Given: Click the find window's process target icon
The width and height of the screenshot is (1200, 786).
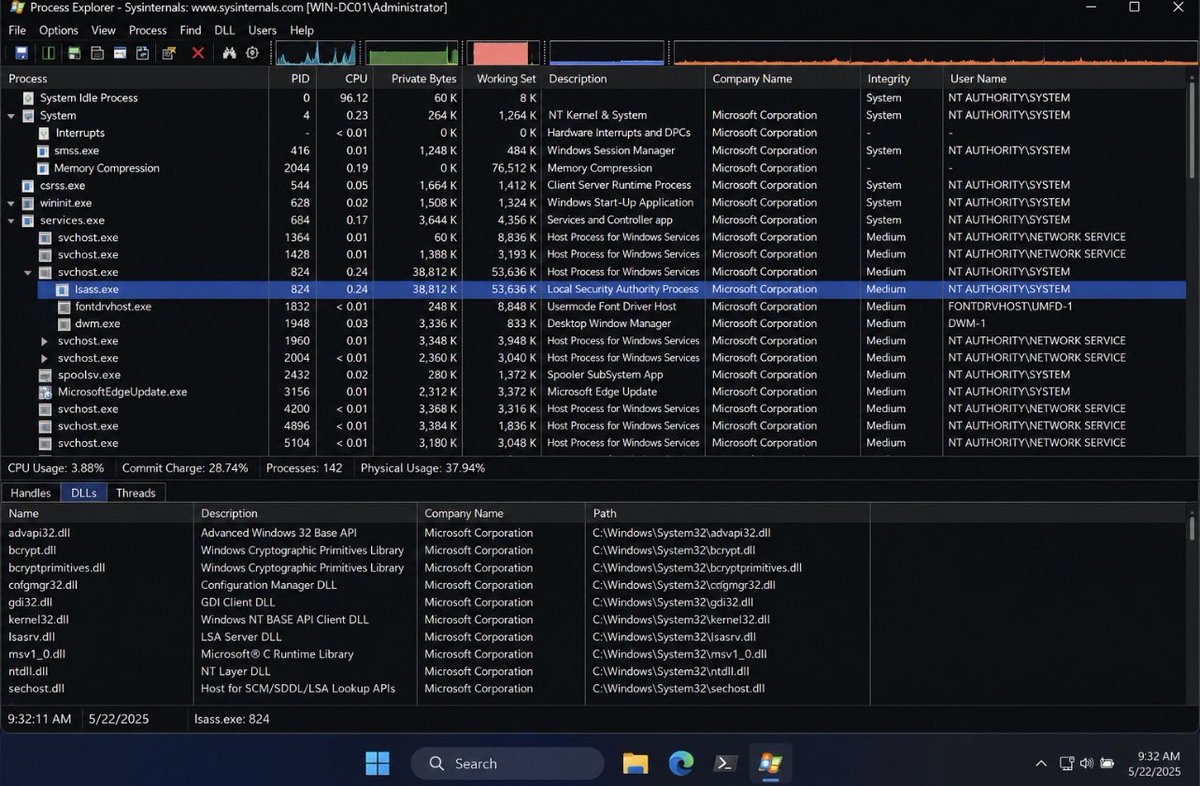Looking at the screenshot, I should click(x=252, y=53).
